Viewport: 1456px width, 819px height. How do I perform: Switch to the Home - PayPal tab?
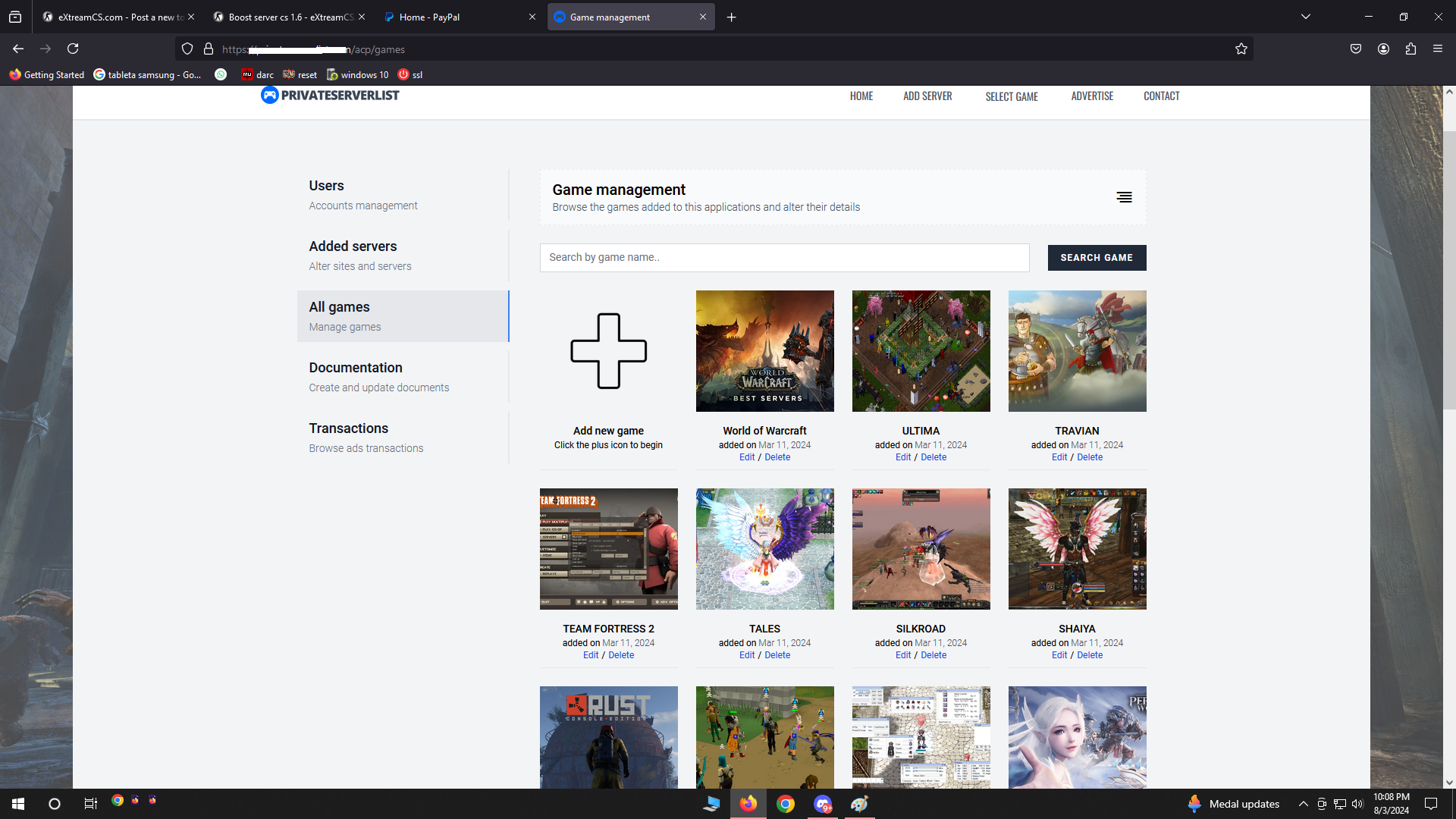tap(460, 17)
